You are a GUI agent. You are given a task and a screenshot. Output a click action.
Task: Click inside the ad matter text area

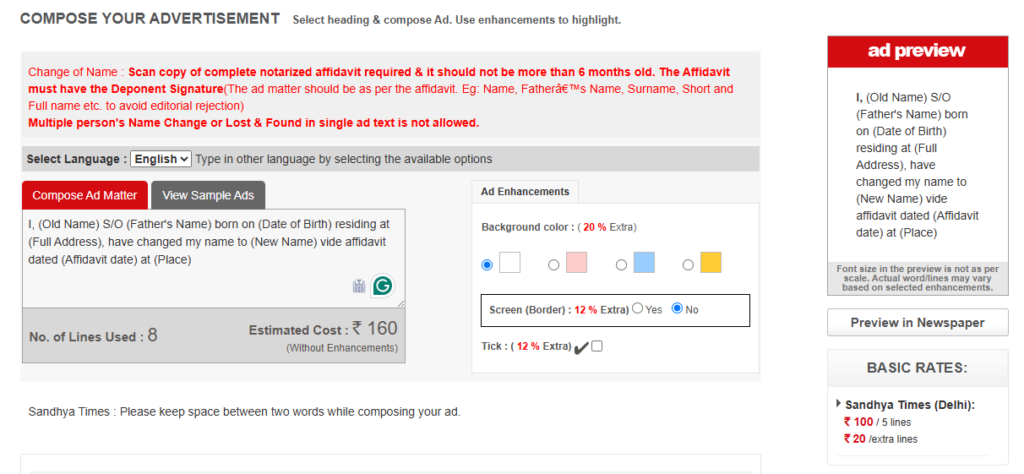pos(214,258)
